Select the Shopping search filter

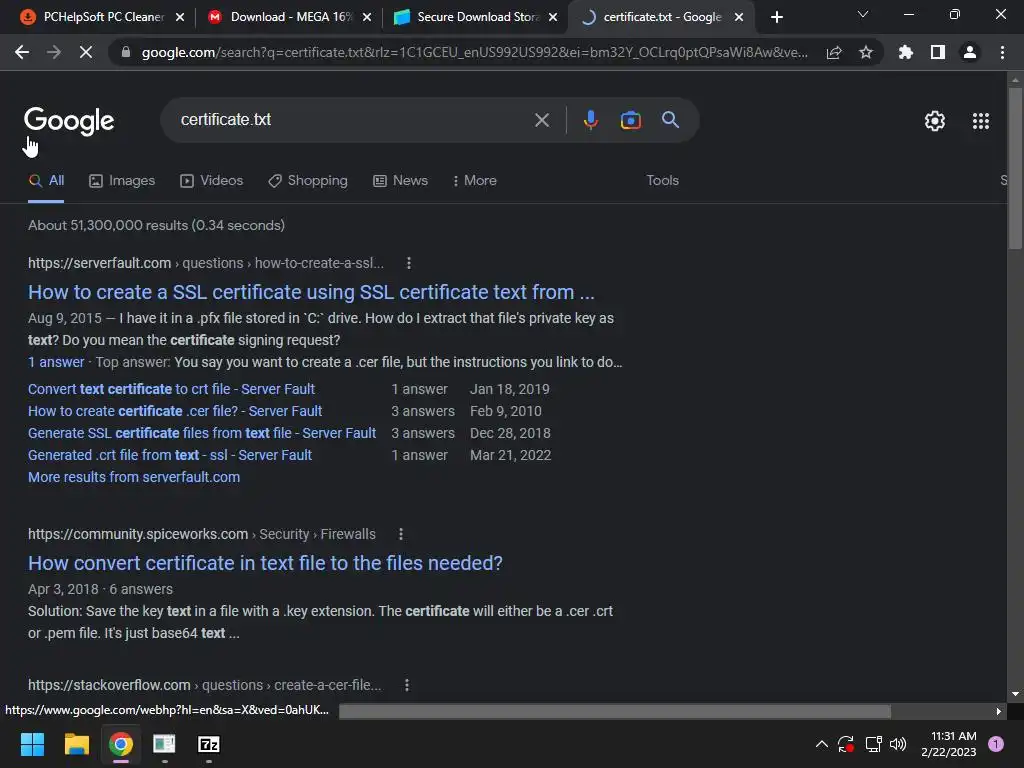(x=308, y=181)
